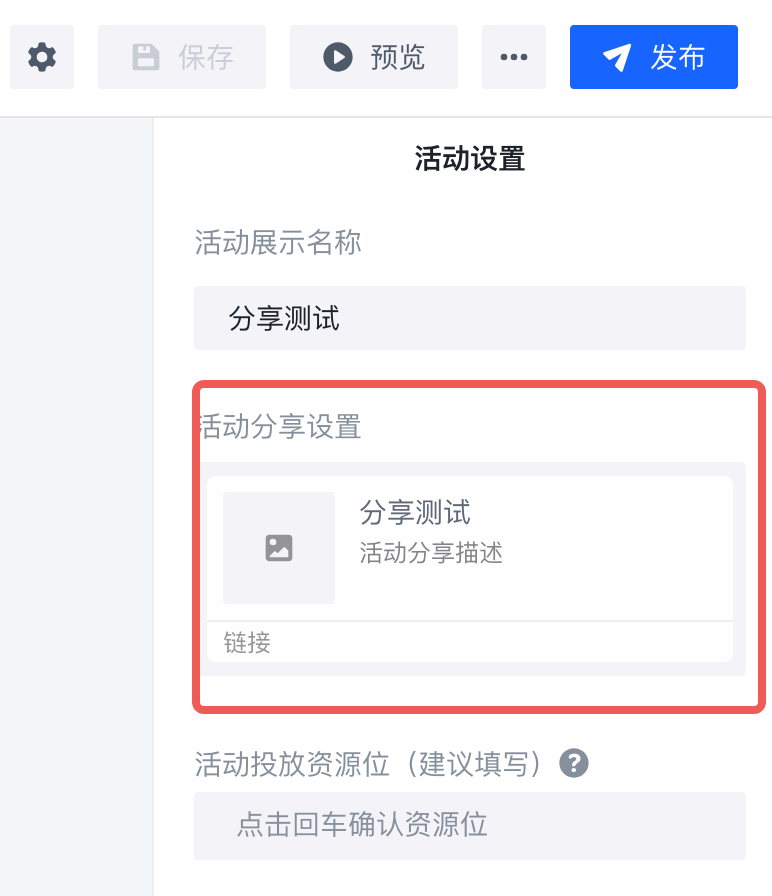Click the 活动分享描述 description text
Screen dimensions: 772x896
431,553
